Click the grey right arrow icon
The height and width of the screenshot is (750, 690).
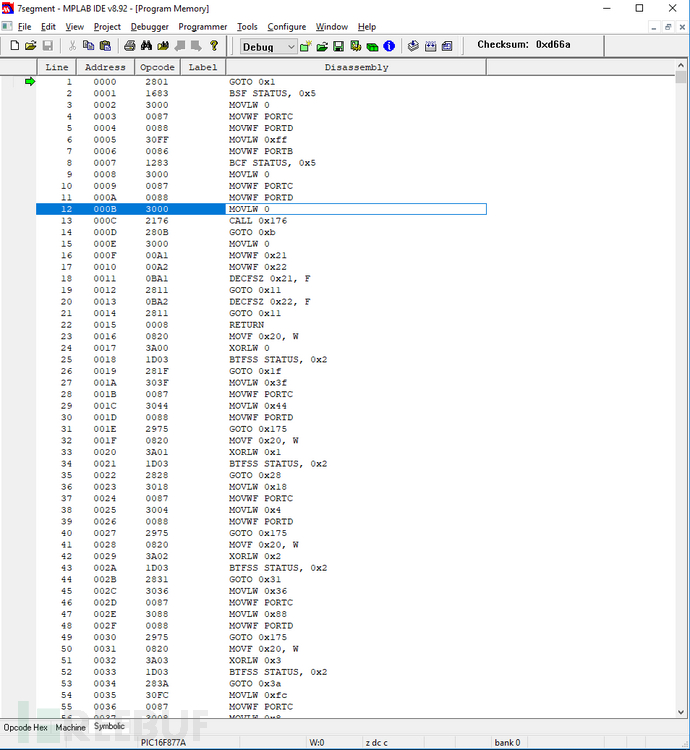pos(196,46)
